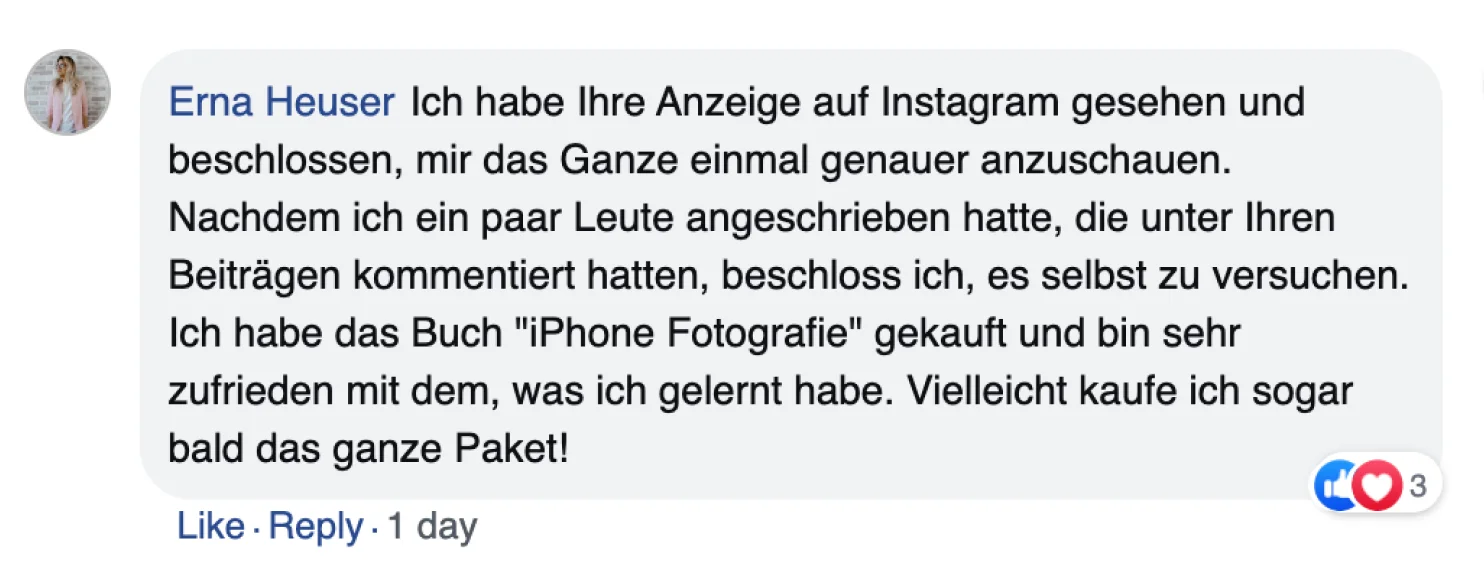Open the 1 day timestamp link
Viewport: 1484px width, 563px height.
pos(432,527)
